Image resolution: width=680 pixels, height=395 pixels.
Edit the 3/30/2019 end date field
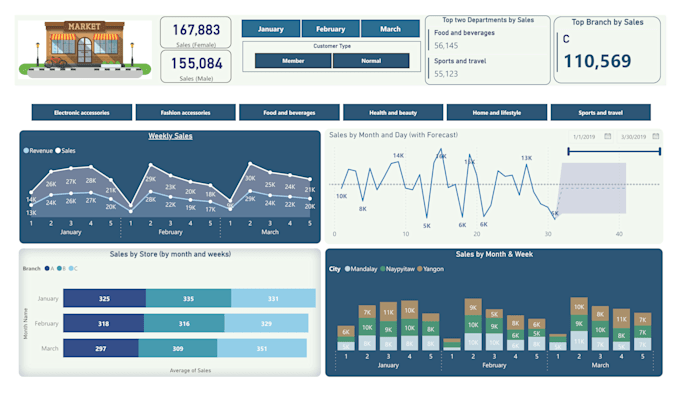click(634, 137)
